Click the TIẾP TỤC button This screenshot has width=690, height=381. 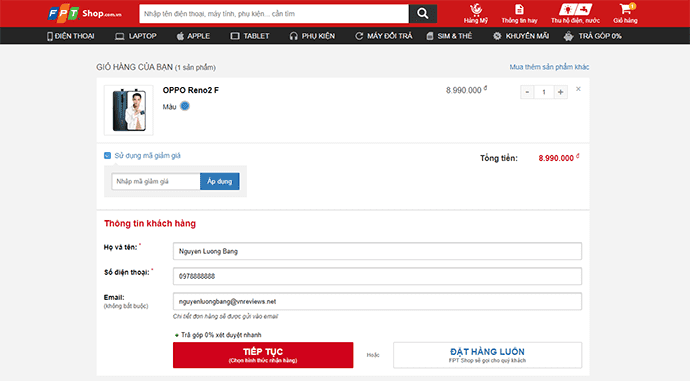[263, 355]
